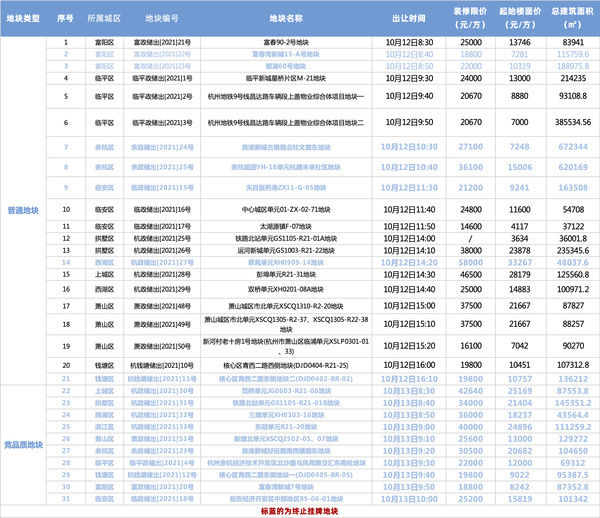Select the price cap 58000
Image resolution: width=600 pixels, height=518 pixels.
coord(471,263)
